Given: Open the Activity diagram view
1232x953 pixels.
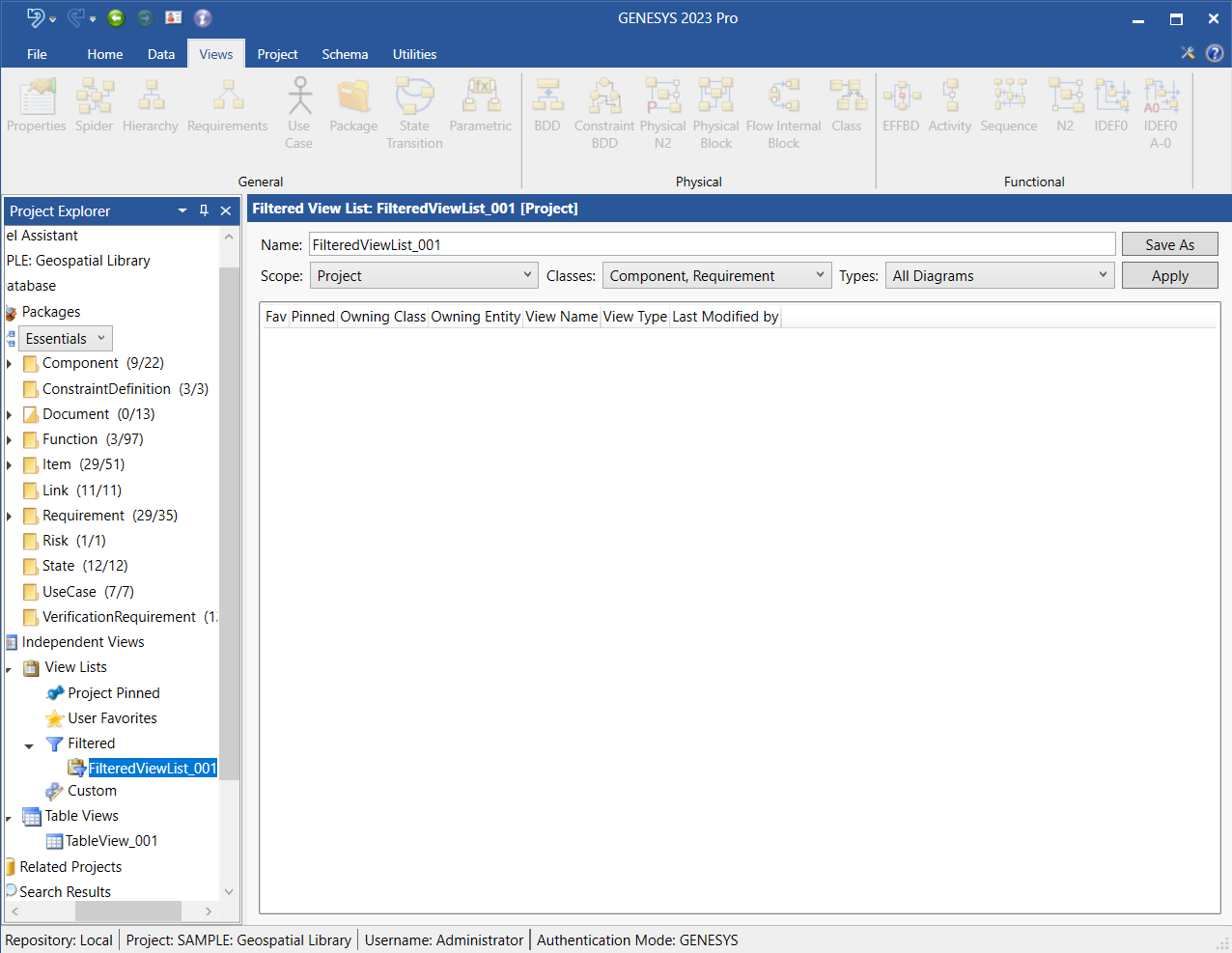Looking at the screenshot, I should tap(950, 106).
